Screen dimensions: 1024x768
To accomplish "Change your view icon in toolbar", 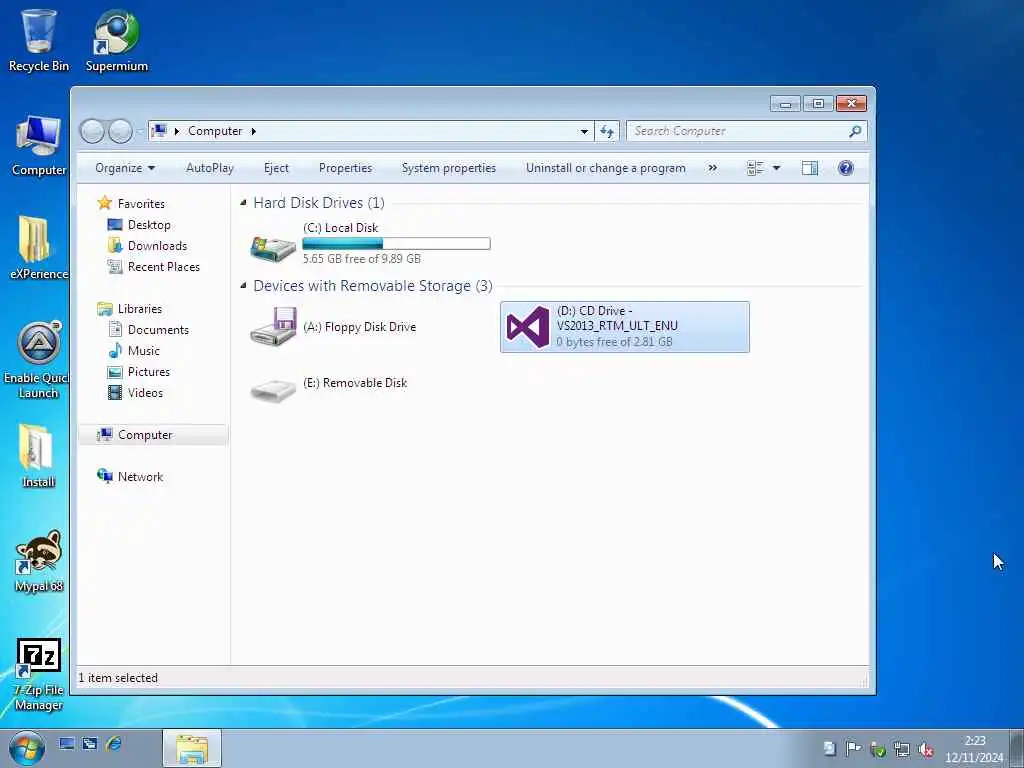I will [755, 168].
